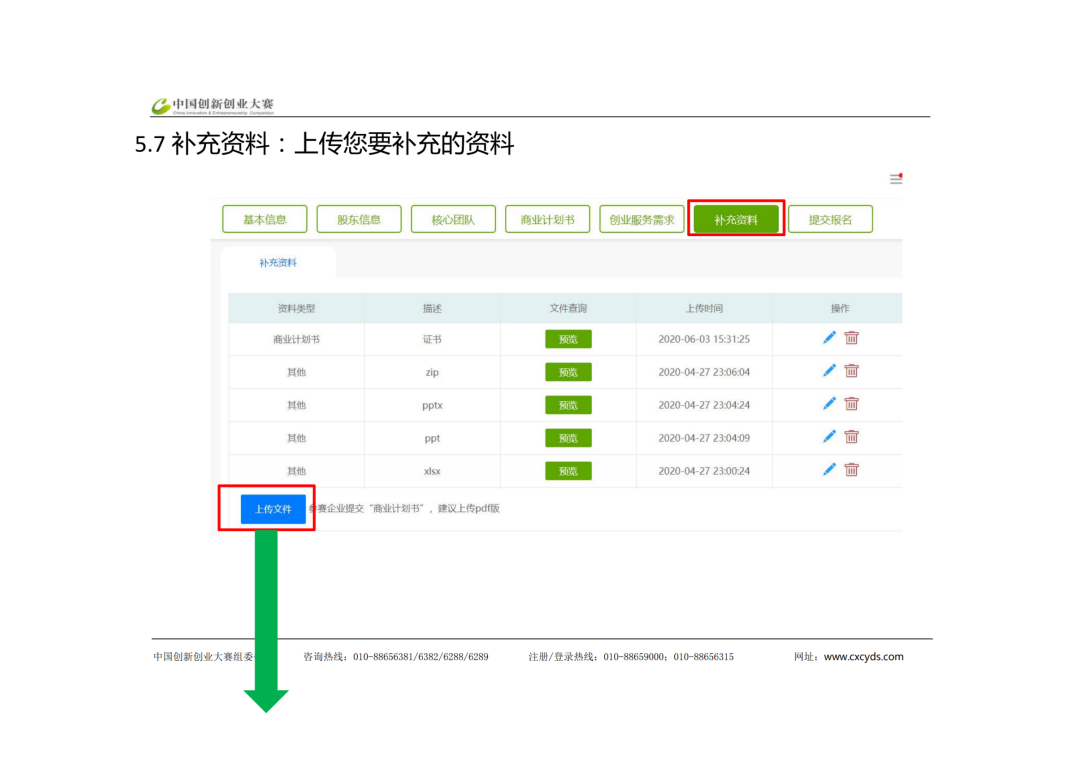Delete the zip file entry
Image resolution: width=1080 pixels, height=764 pixels.
[x=851, y=371]
